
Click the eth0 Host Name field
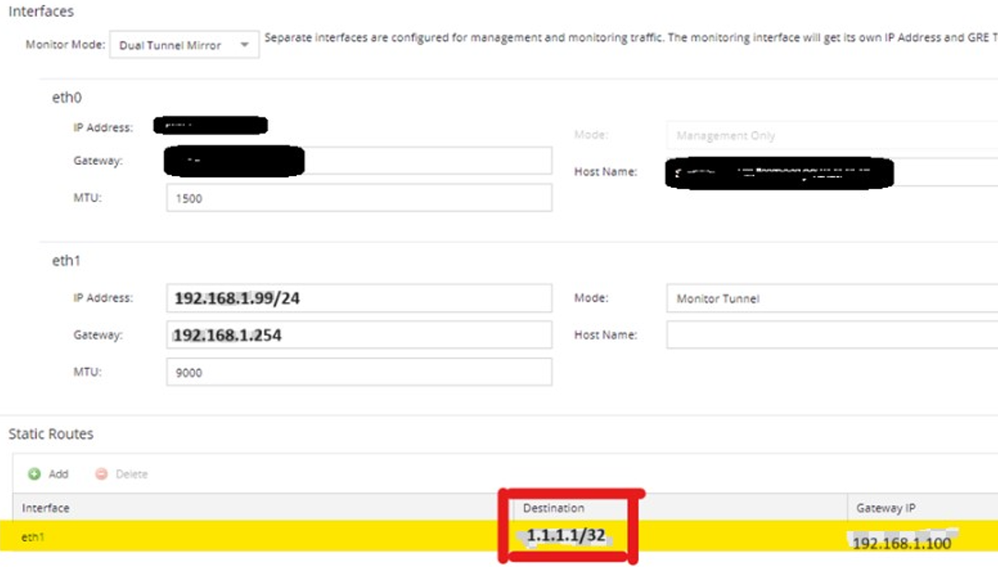point(830,172)
